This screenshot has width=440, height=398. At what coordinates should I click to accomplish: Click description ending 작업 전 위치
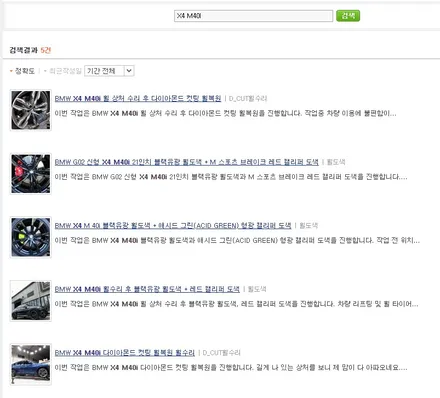(x=237, y=240)
